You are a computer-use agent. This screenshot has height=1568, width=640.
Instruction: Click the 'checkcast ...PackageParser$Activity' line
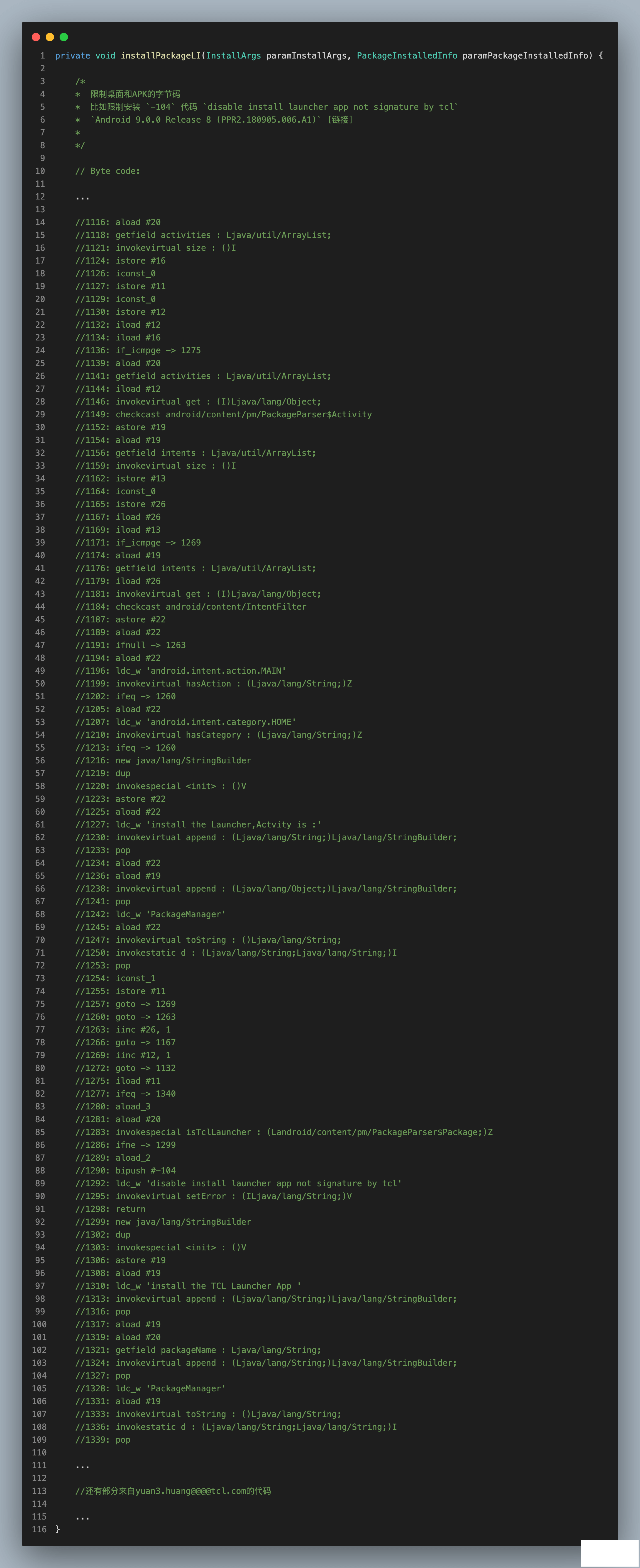click(x=223, y=414)
